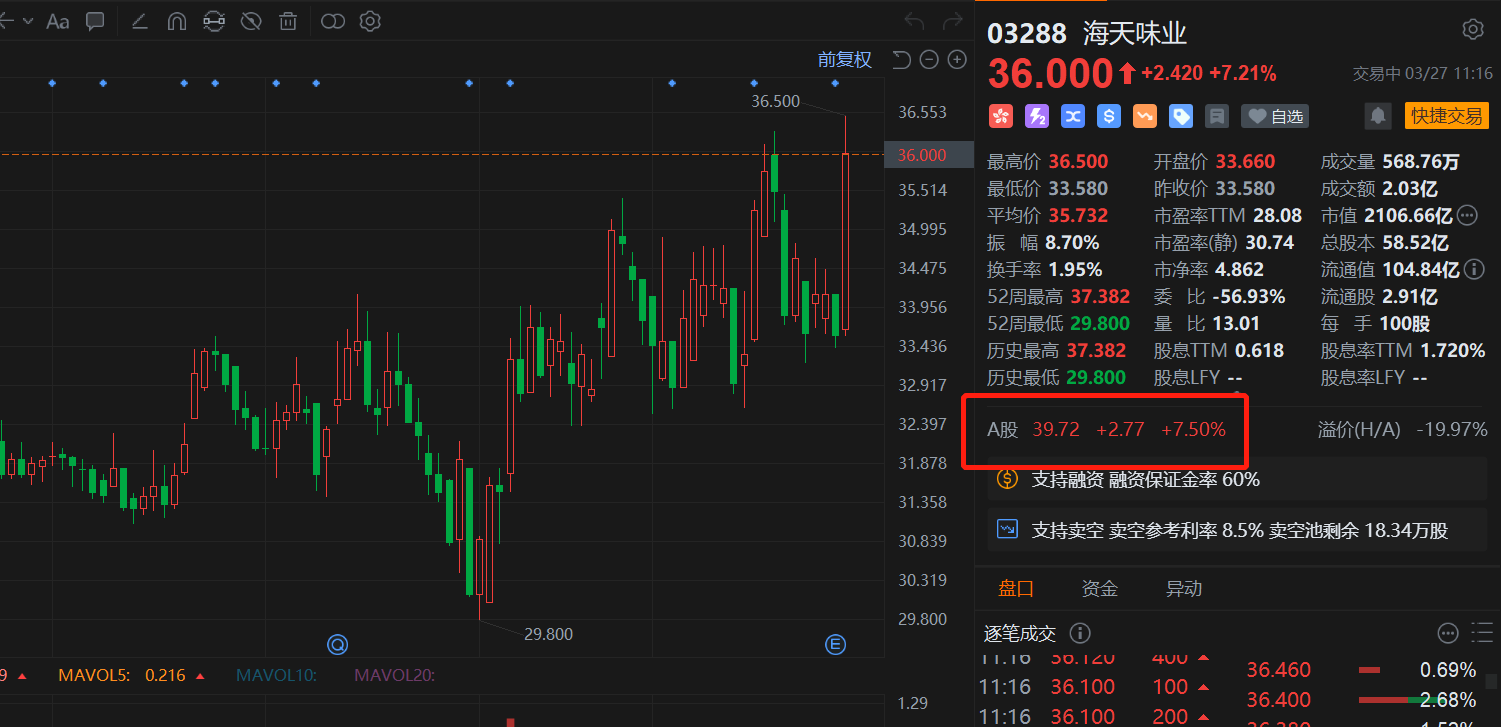Open the 前复权 adjustment dropdown
Screen dimensions: 1501x727
pos(844,60)
